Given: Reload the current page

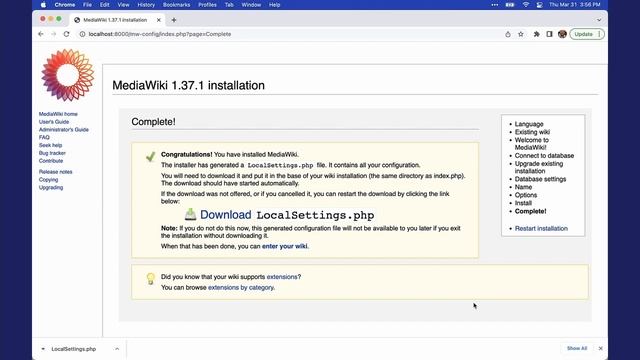Looking at the screenshot, I should tap(67, 34).
